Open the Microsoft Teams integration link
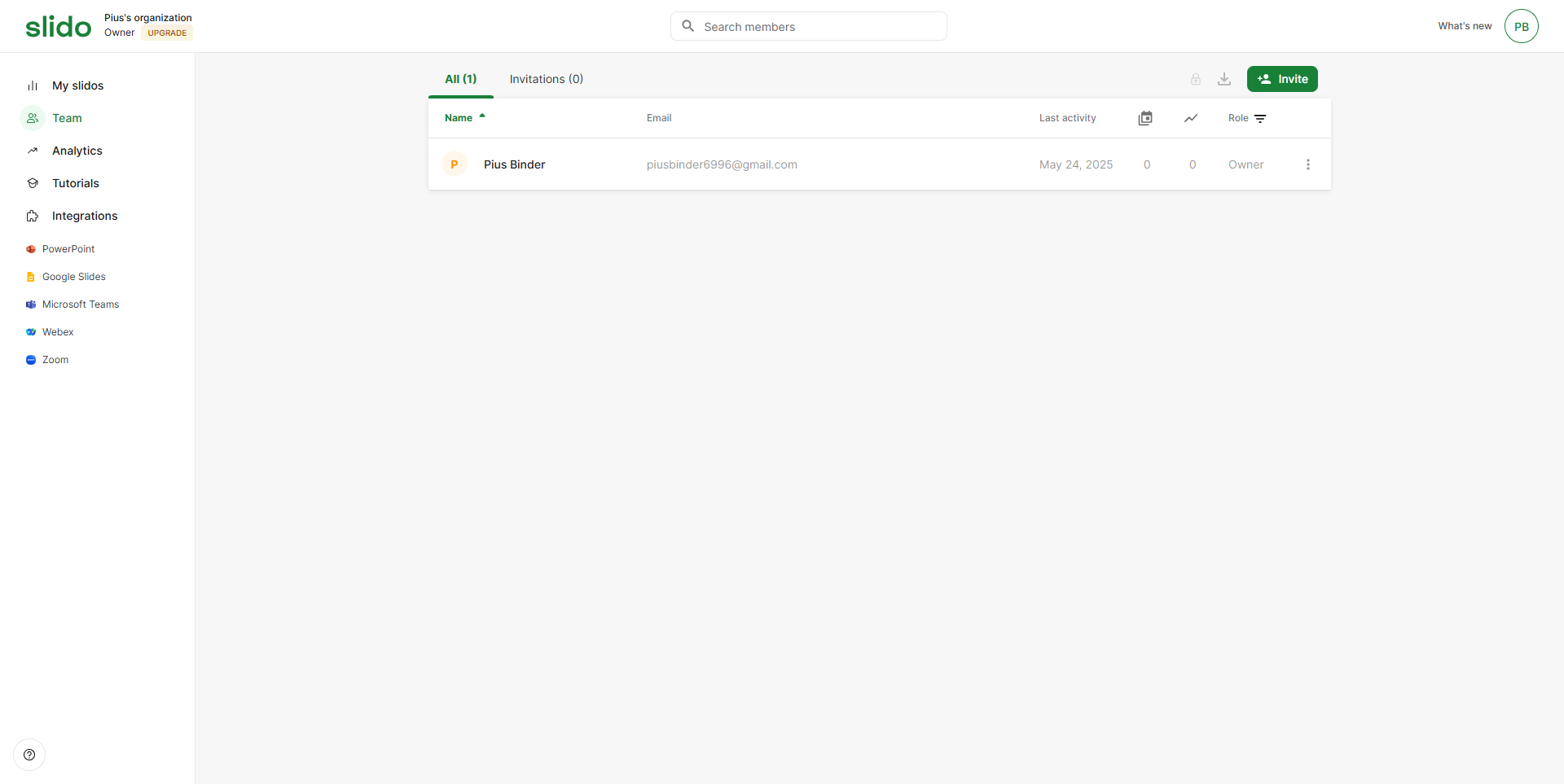The image size is (1564, 784). point(80,304)
